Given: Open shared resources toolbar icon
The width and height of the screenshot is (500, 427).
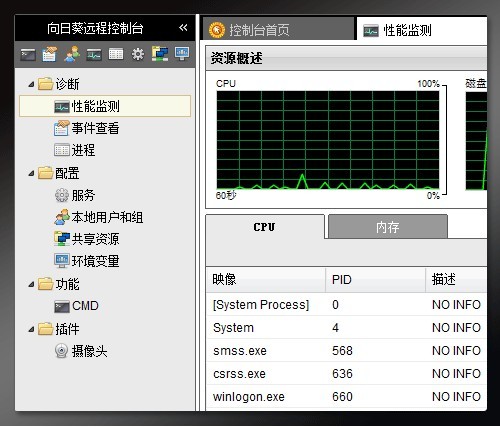Looking at the screenshot, I should click(160, 54).
